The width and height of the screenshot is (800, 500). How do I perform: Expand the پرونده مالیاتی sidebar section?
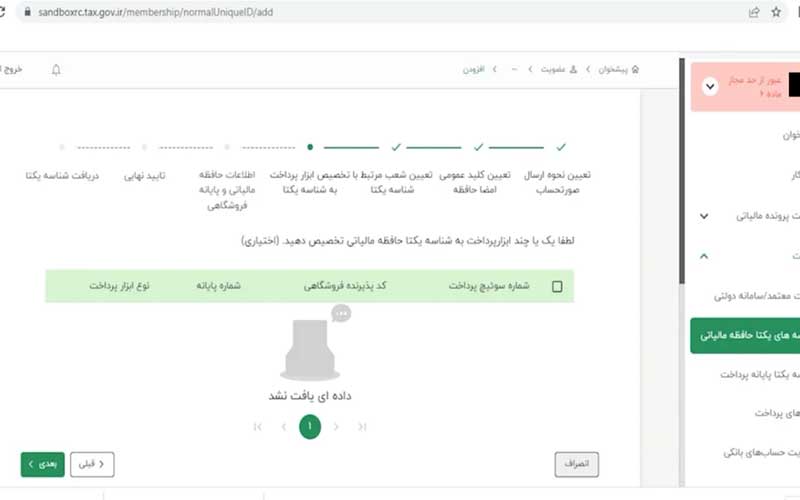[704, 216]
